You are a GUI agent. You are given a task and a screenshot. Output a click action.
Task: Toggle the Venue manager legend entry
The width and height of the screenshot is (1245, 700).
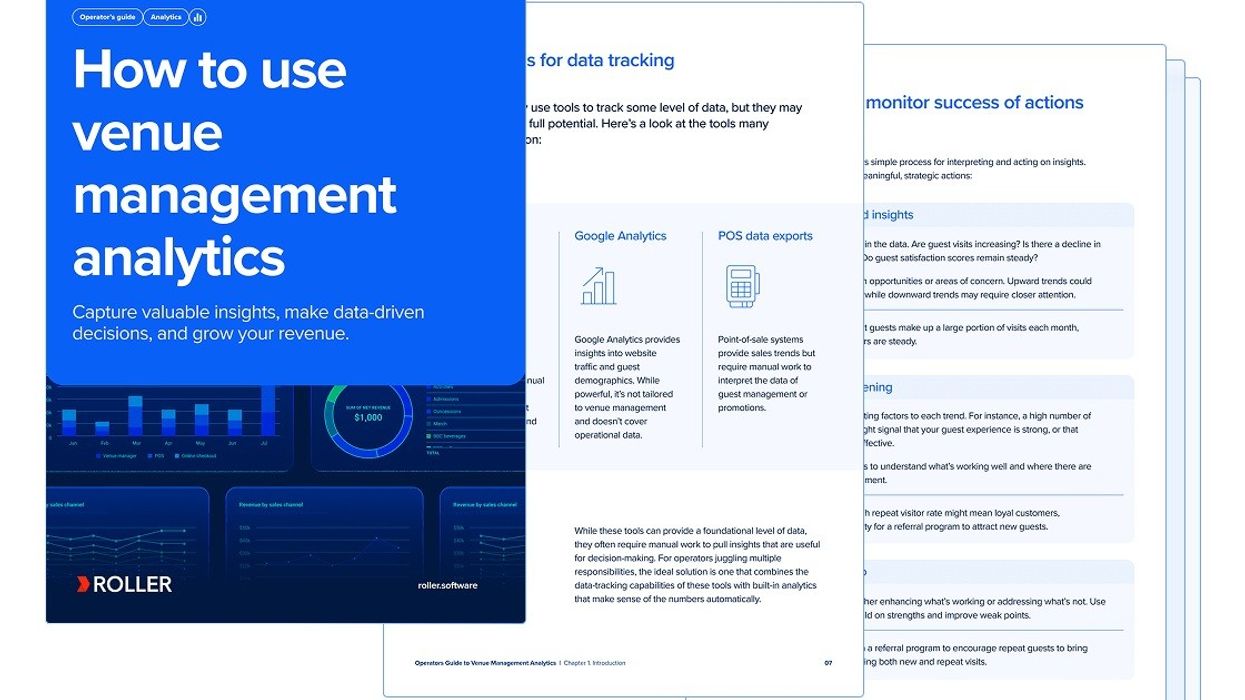(x=119, y=455)
